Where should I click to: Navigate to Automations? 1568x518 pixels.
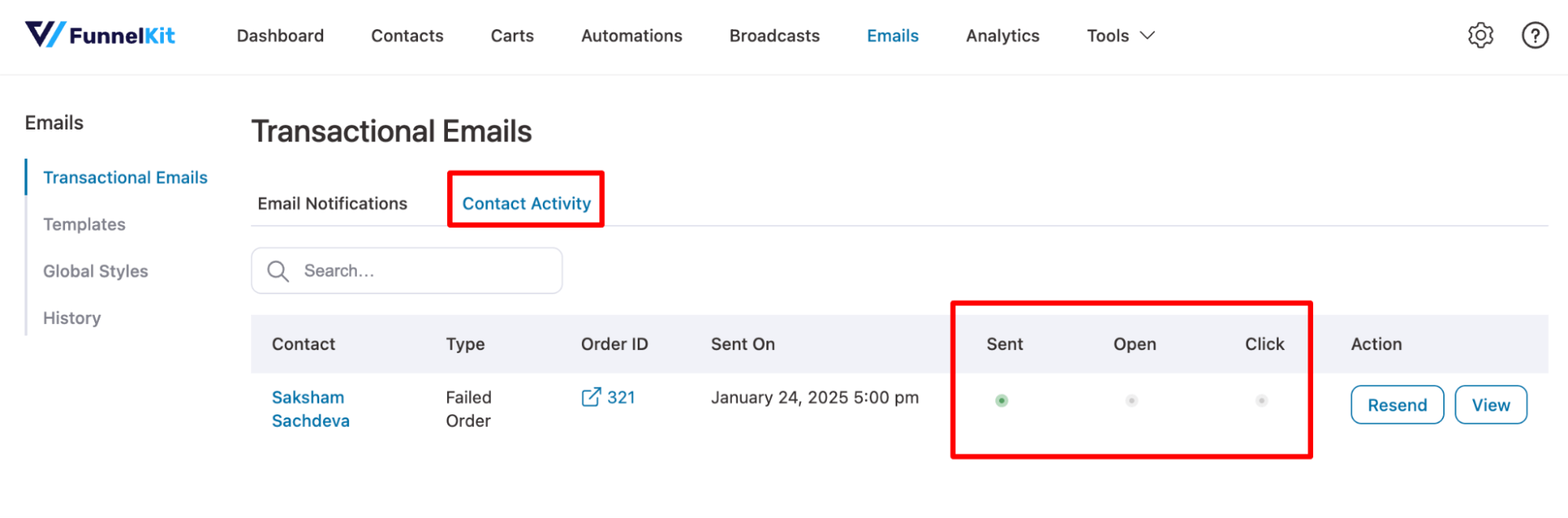click(631, 36)
